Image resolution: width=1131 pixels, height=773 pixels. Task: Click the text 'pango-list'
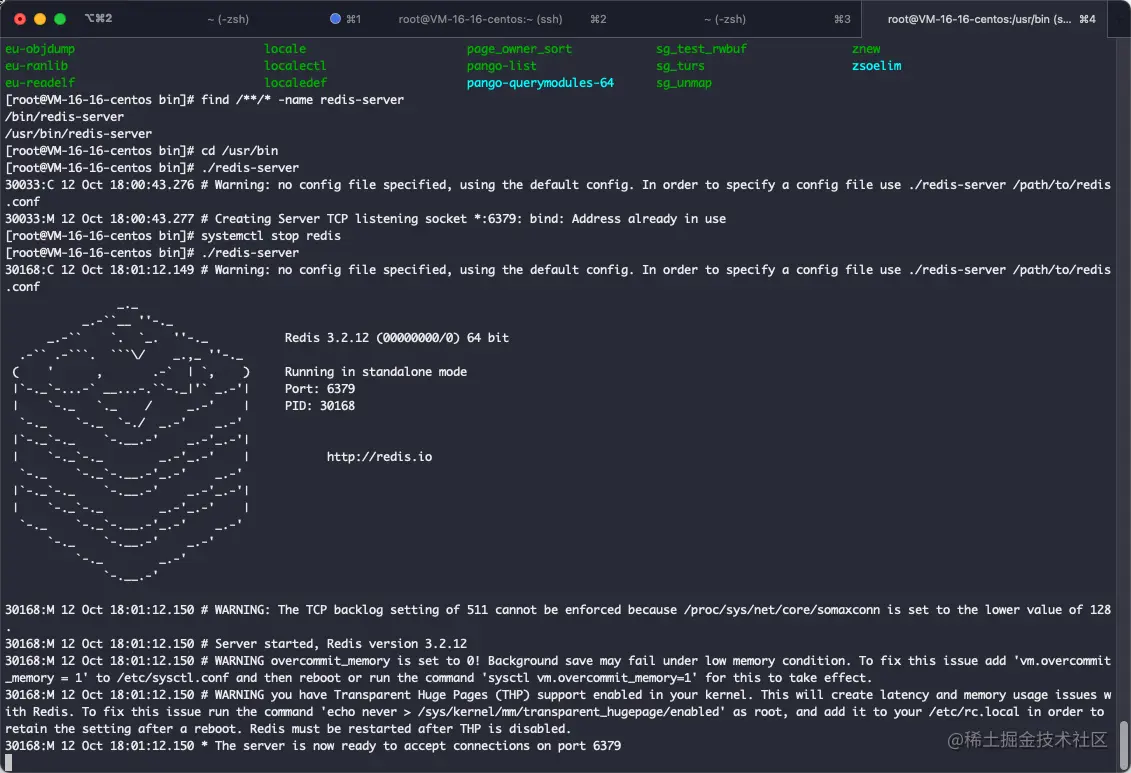click(501, 66)
